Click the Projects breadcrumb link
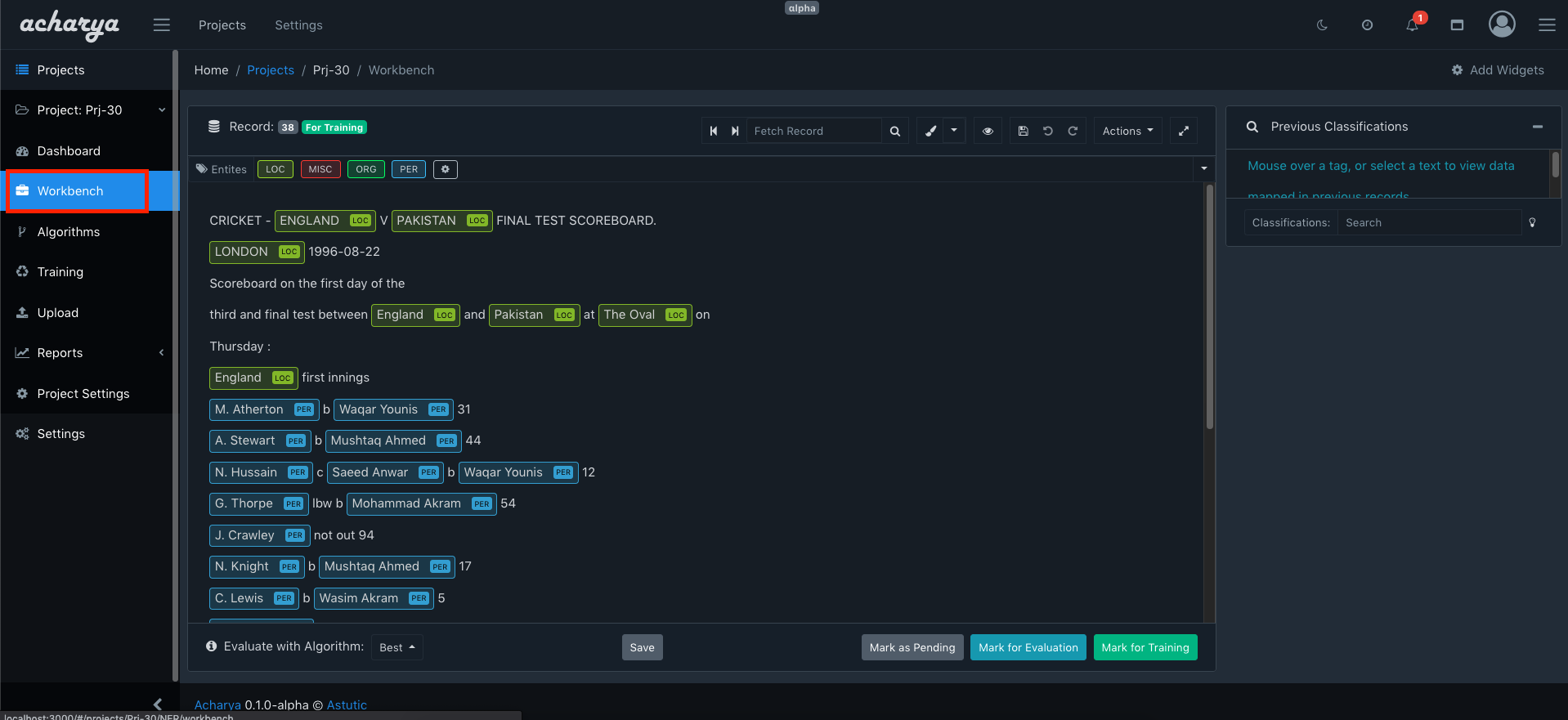Image resolution: width=1568 pixels, height=720 pixels. tap(271, 70)
